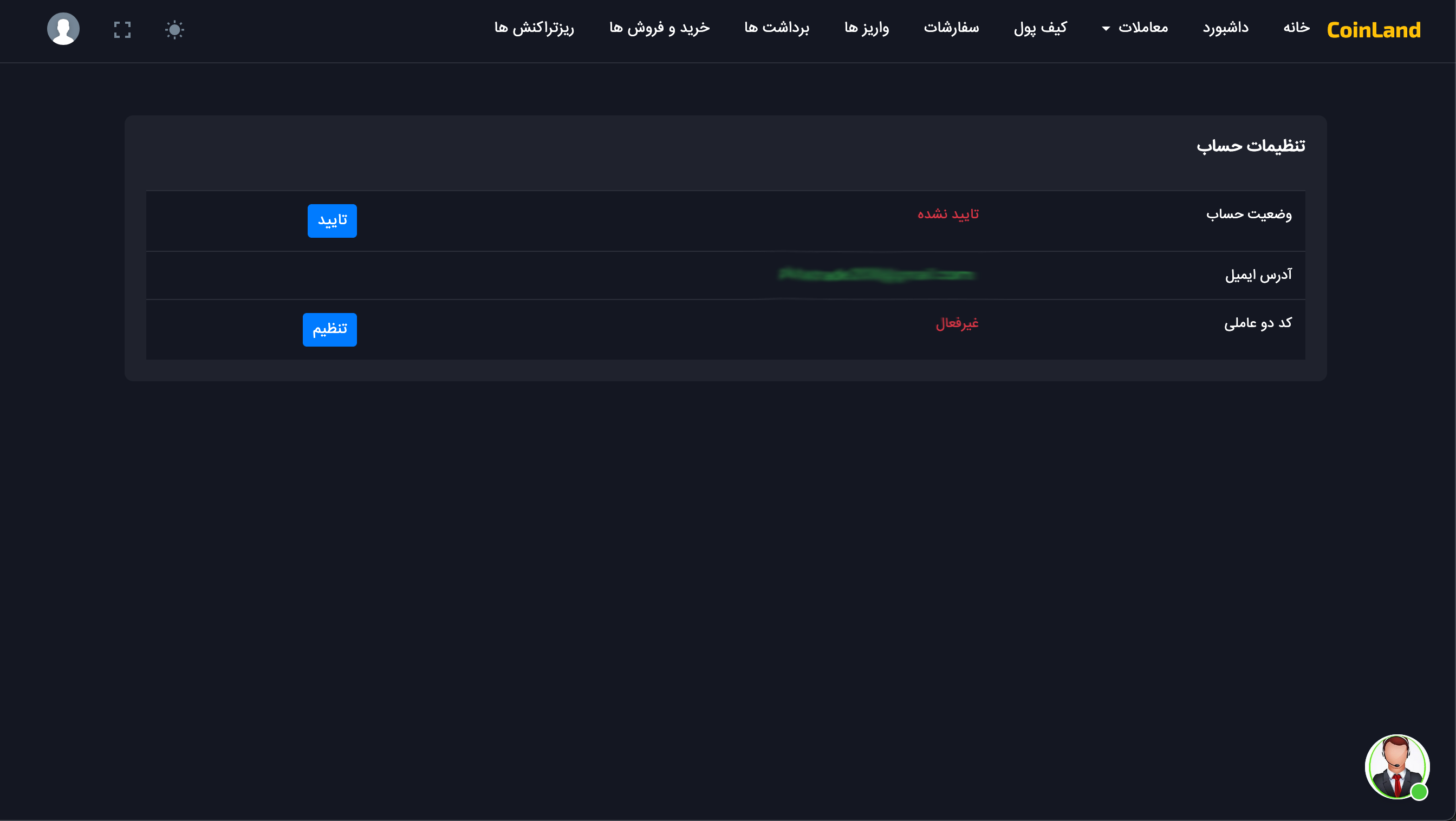Go to the داشبورد page
1456x821 pixels.
pyautogui.click(x=1225, y=27)
